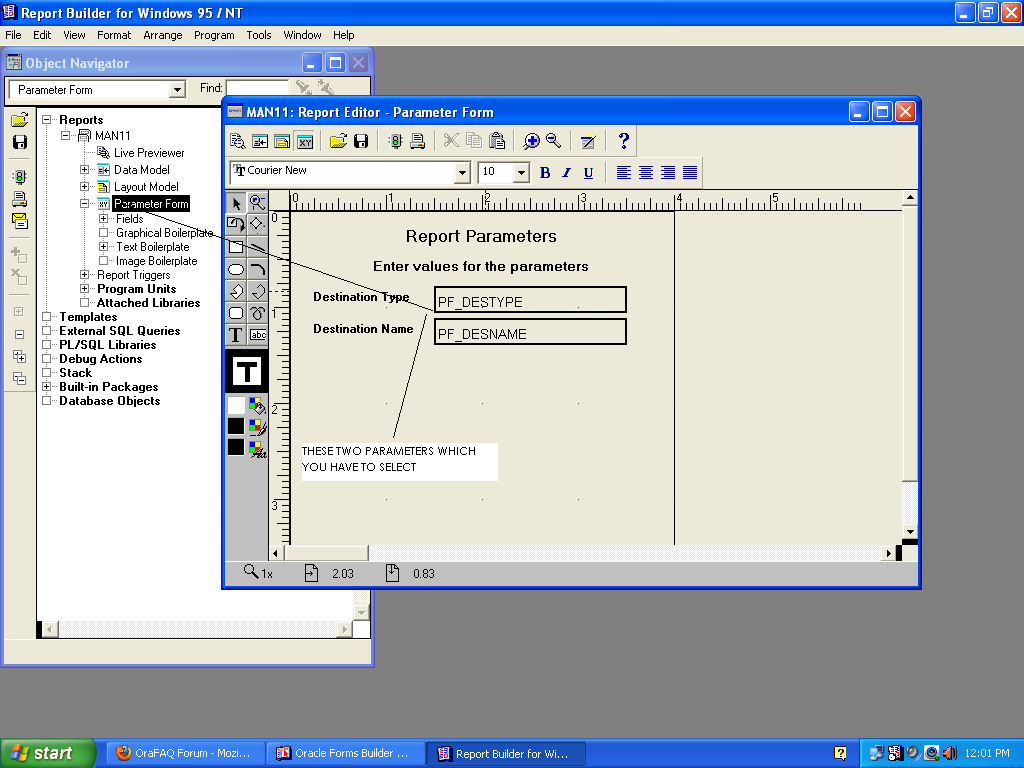Switch to Oracle Forms Builder taskbar button
The width and height of the screenshot is (1024, 768).
point(343,754)
